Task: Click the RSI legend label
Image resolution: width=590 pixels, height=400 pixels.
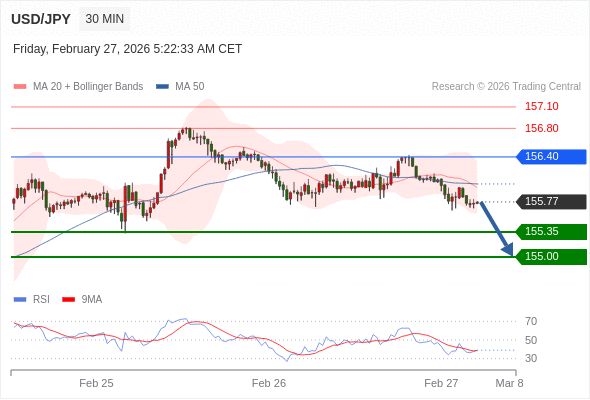Action: pyautogui.click(x=41, y=300)
